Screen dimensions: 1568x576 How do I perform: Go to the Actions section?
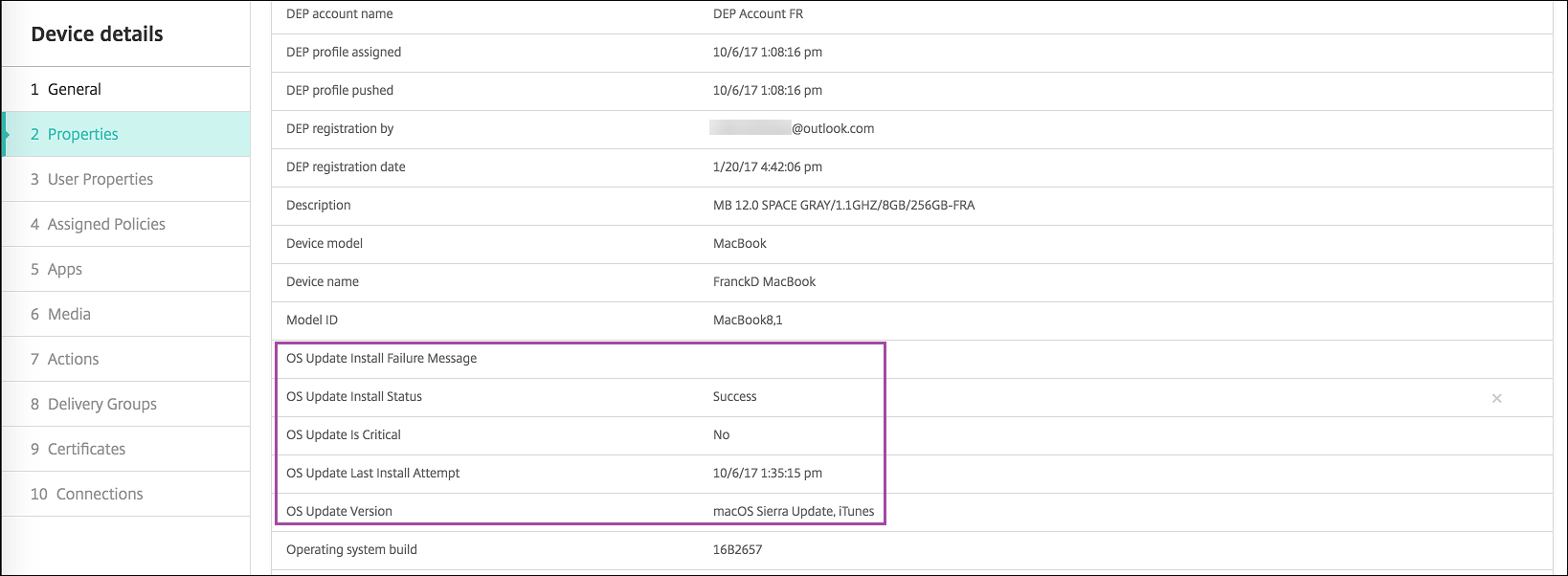click(x=73, y=359)
